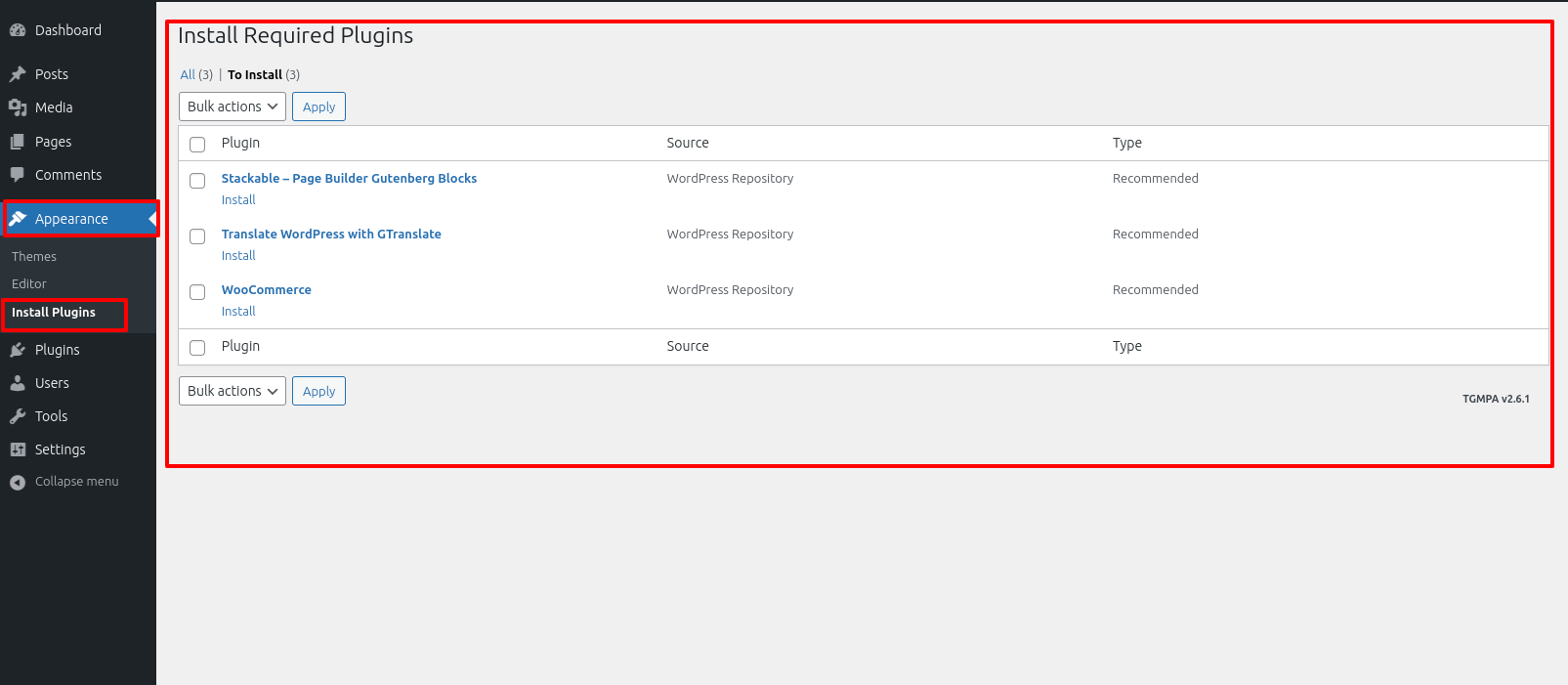
Task: Click the Type column label in footer
Action: 1127,346
